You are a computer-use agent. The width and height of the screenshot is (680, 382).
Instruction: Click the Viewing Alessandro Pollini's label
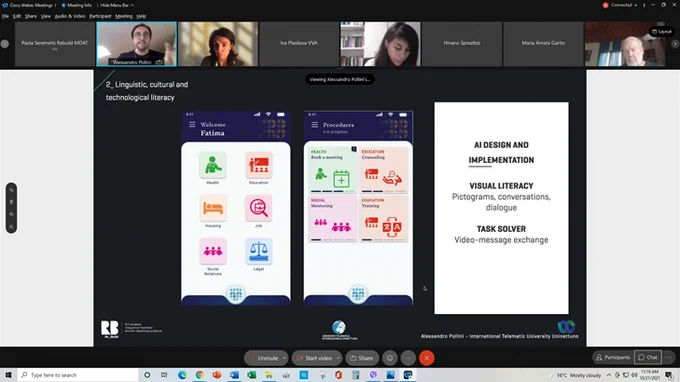340,79
